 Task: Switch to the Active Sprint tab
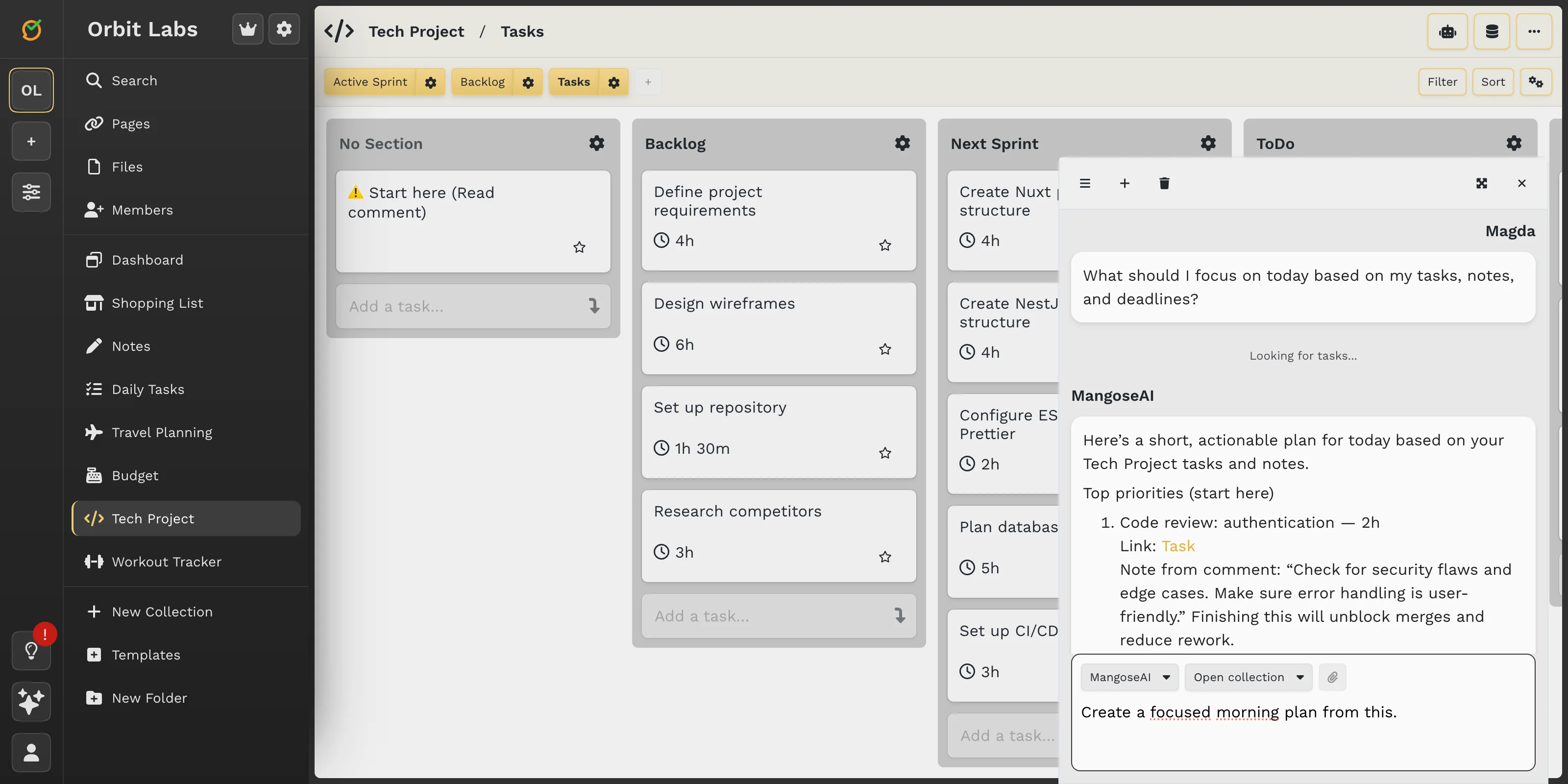370,81
